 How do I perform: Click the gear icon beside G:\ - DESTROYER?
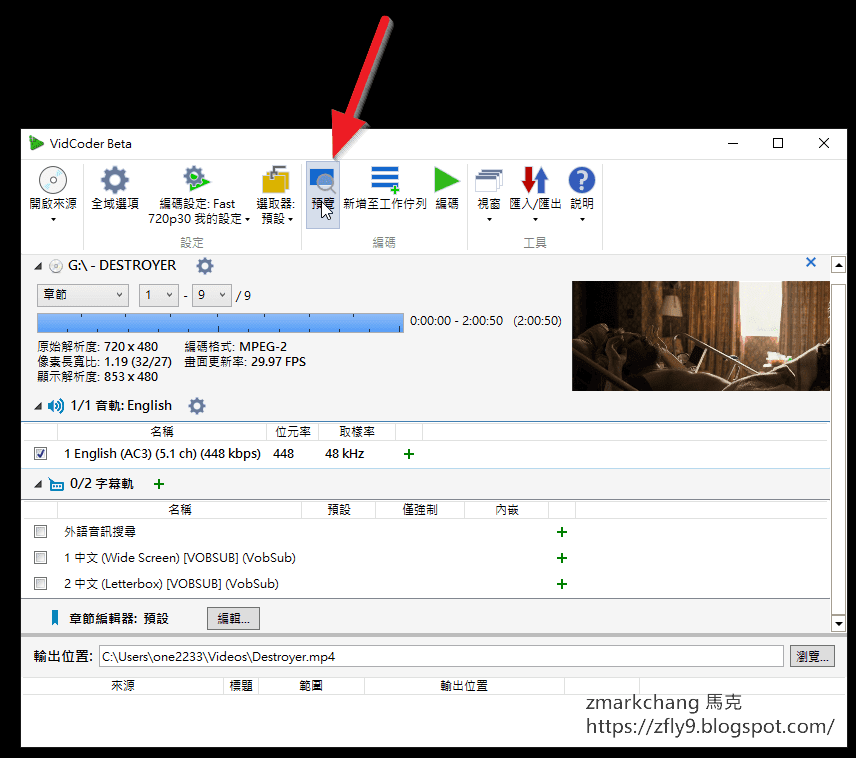pyautogui.click(x=206, y=265)
